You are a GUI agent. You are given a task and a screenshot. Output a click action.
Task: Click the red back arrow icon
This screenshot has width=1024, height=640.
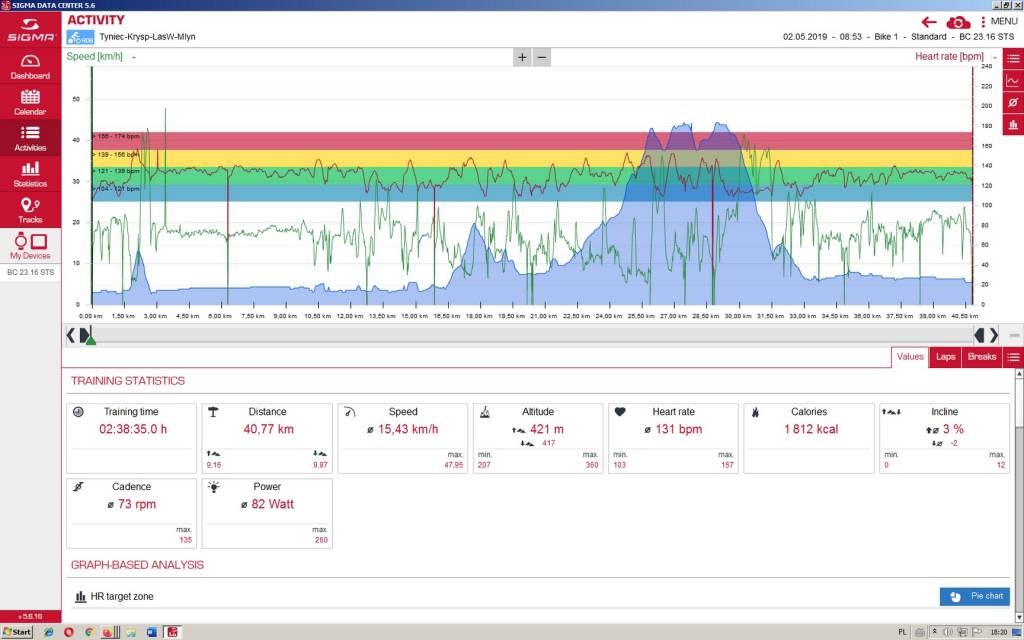coord(929,22)
